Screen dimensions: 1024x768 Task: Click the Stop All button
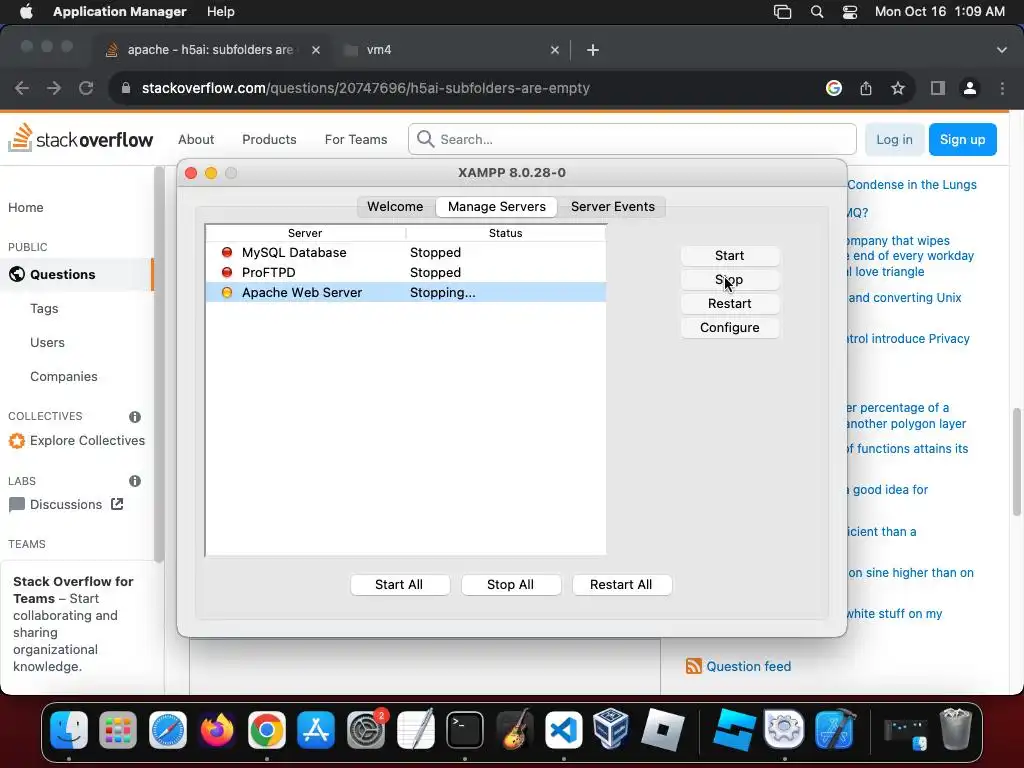pyautogui.click(x=511, y=584)
